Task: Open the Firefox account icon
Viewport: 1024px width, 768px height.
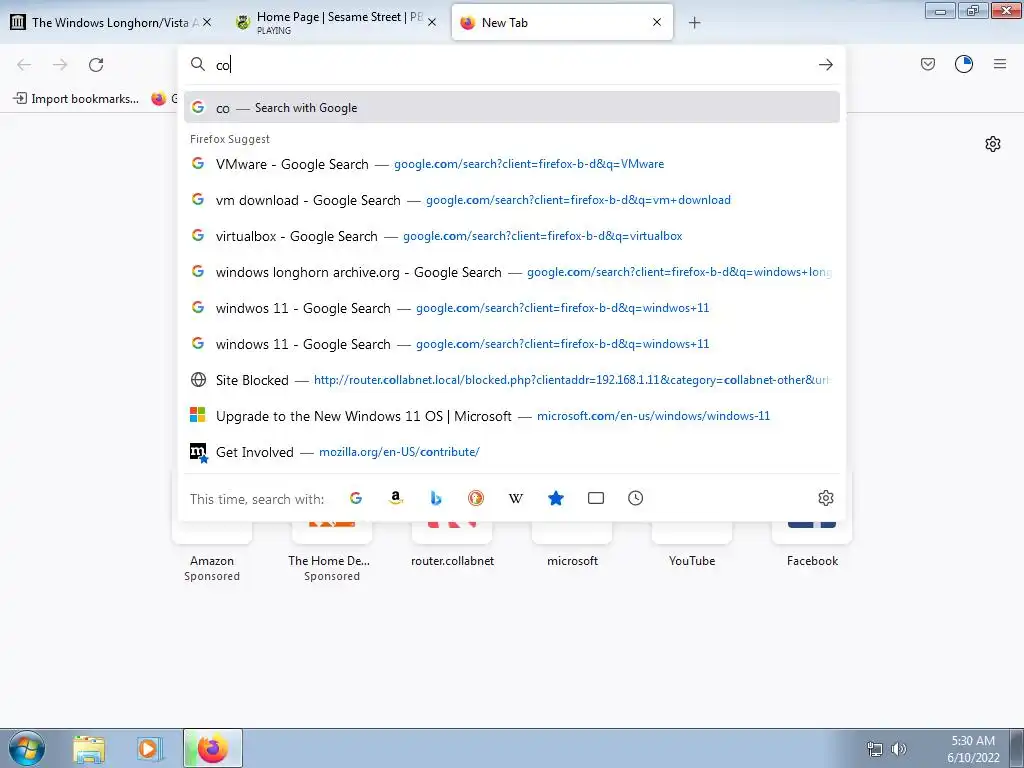Action: [964, 64]
